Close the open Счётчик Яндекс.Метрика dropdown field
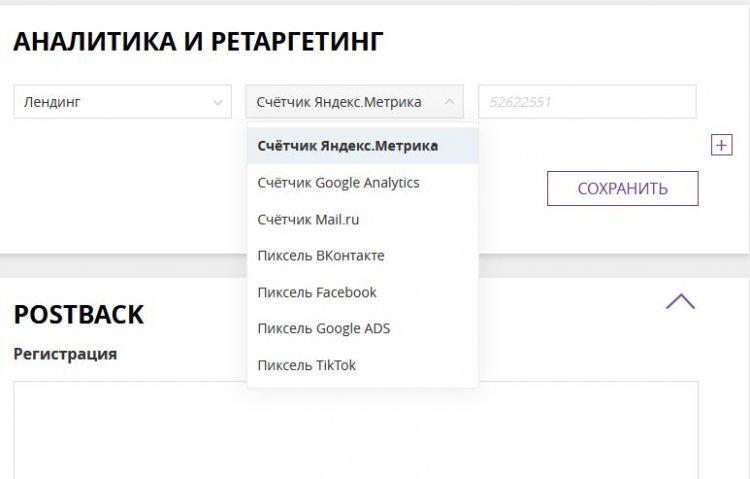The image size is (750, 479). [340, 102]
